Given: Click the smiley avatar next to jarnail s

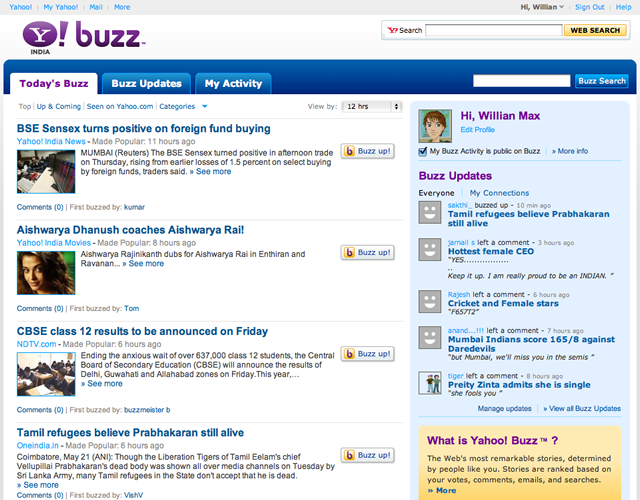Looking at the screenshot, I should pos(430,249).
